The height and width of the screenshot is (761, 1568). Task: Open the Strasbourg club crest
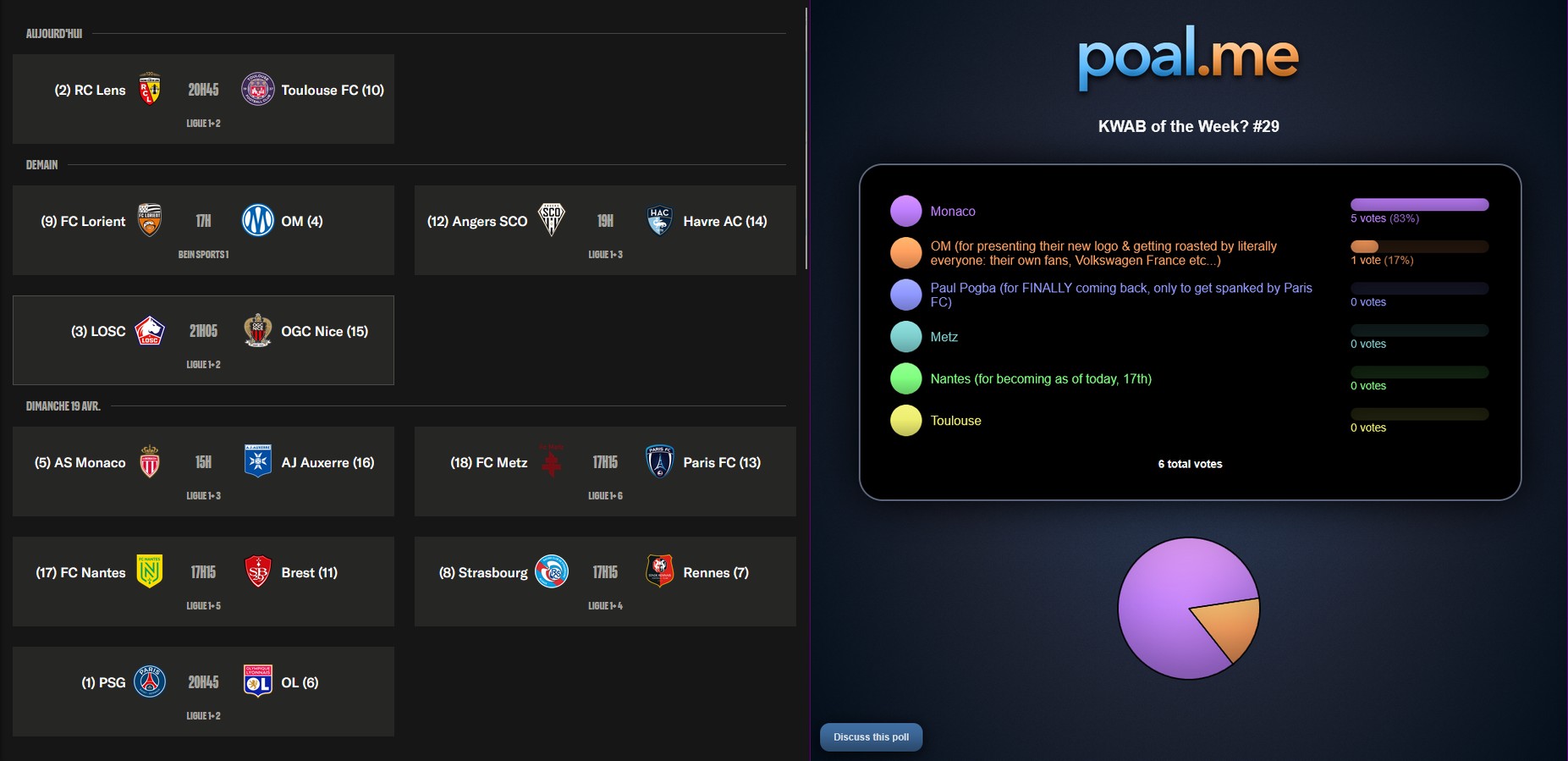(x=552, y=571)
